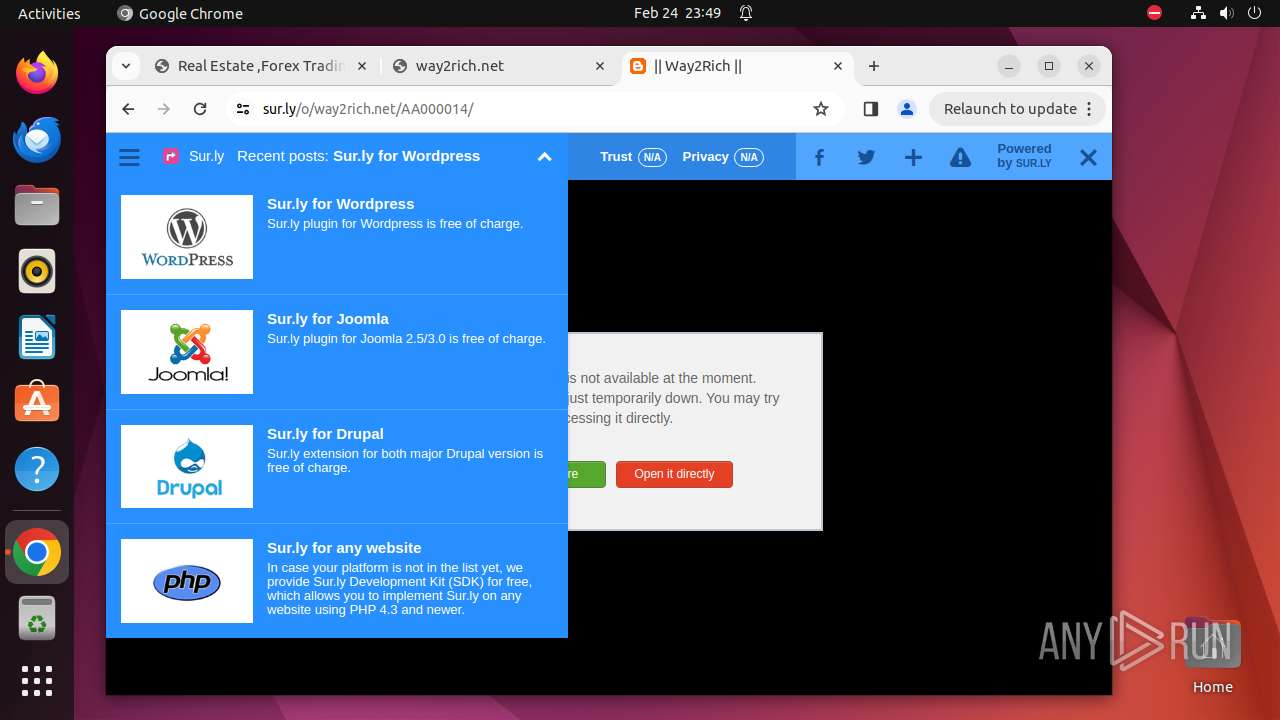Open Sur.ly for any website post
1280x720 pixels.
coord(344,548)
